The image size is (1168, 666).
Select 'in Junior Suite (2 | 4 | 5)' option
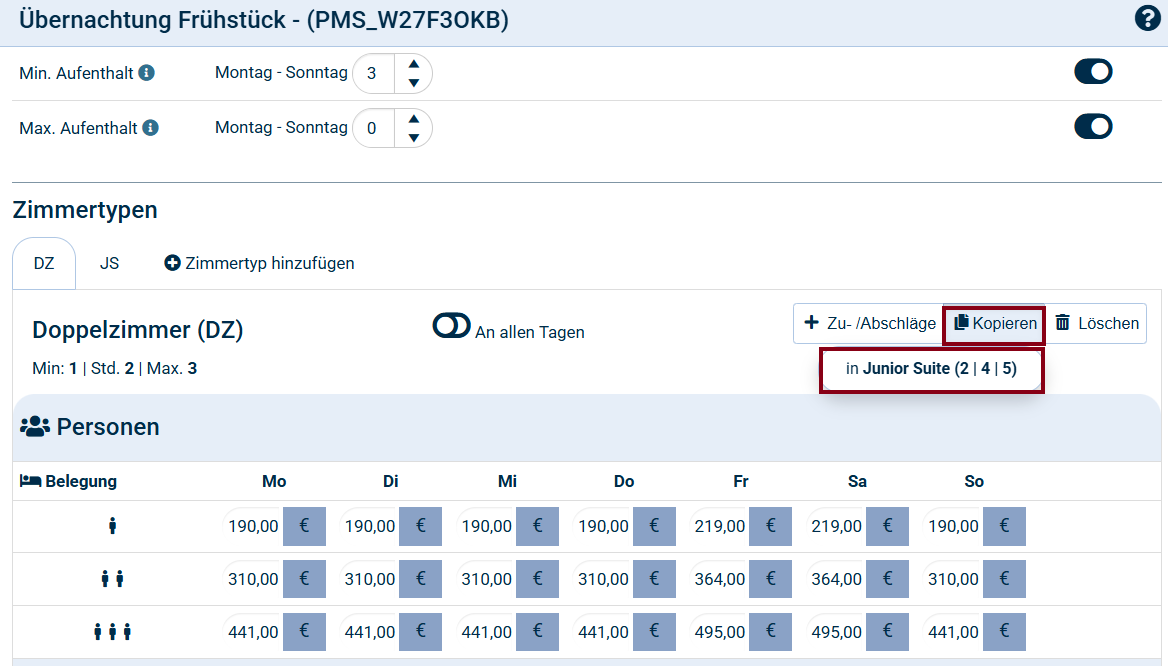click(x=931, y=369)
